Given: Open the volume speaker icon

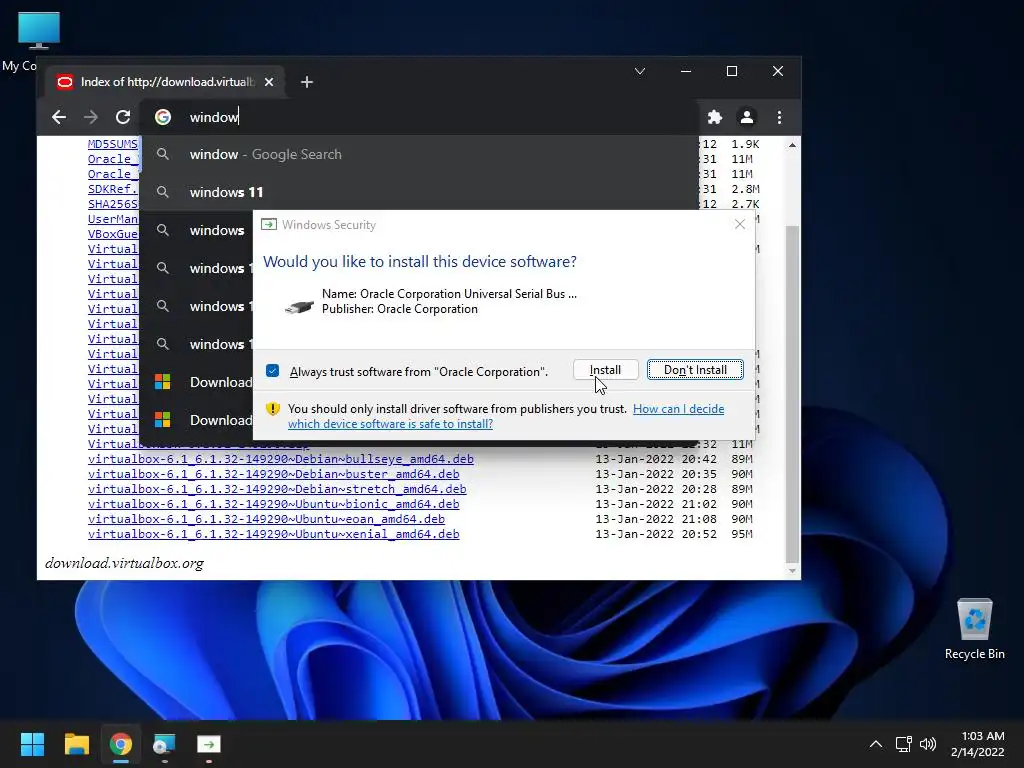Looking at the screenshot, I should pos(927,744).
